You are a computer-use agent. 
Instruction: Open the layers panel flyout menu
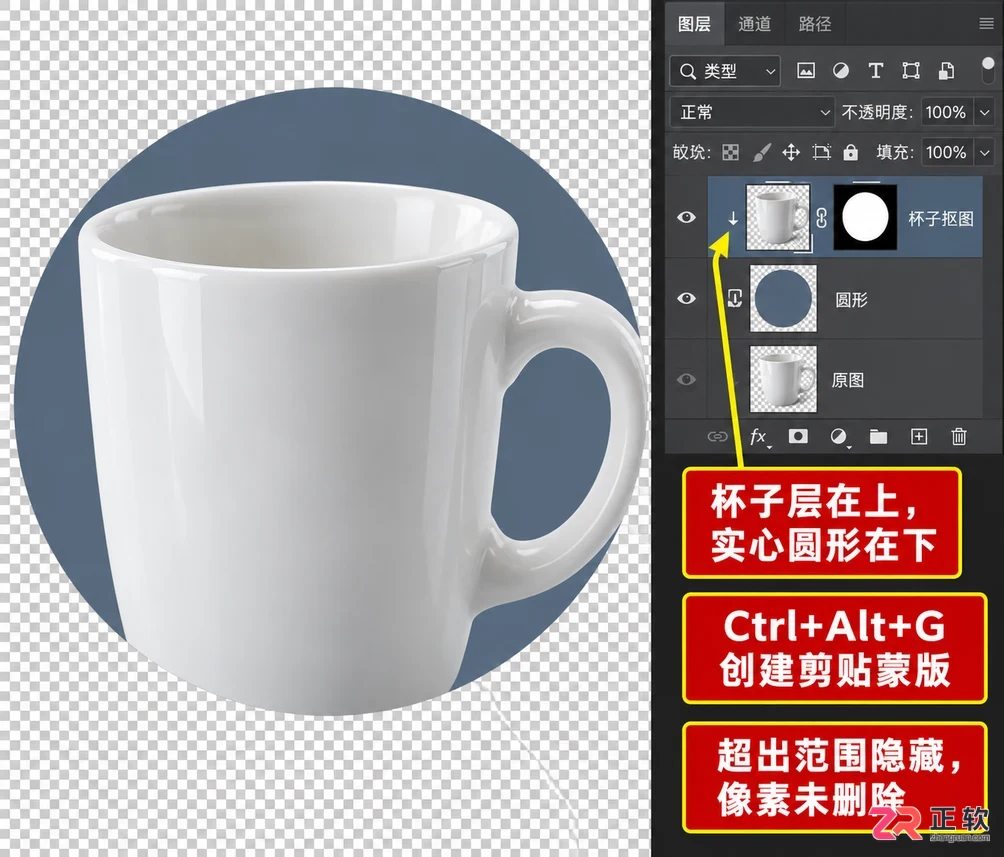(x=986, y=24)
